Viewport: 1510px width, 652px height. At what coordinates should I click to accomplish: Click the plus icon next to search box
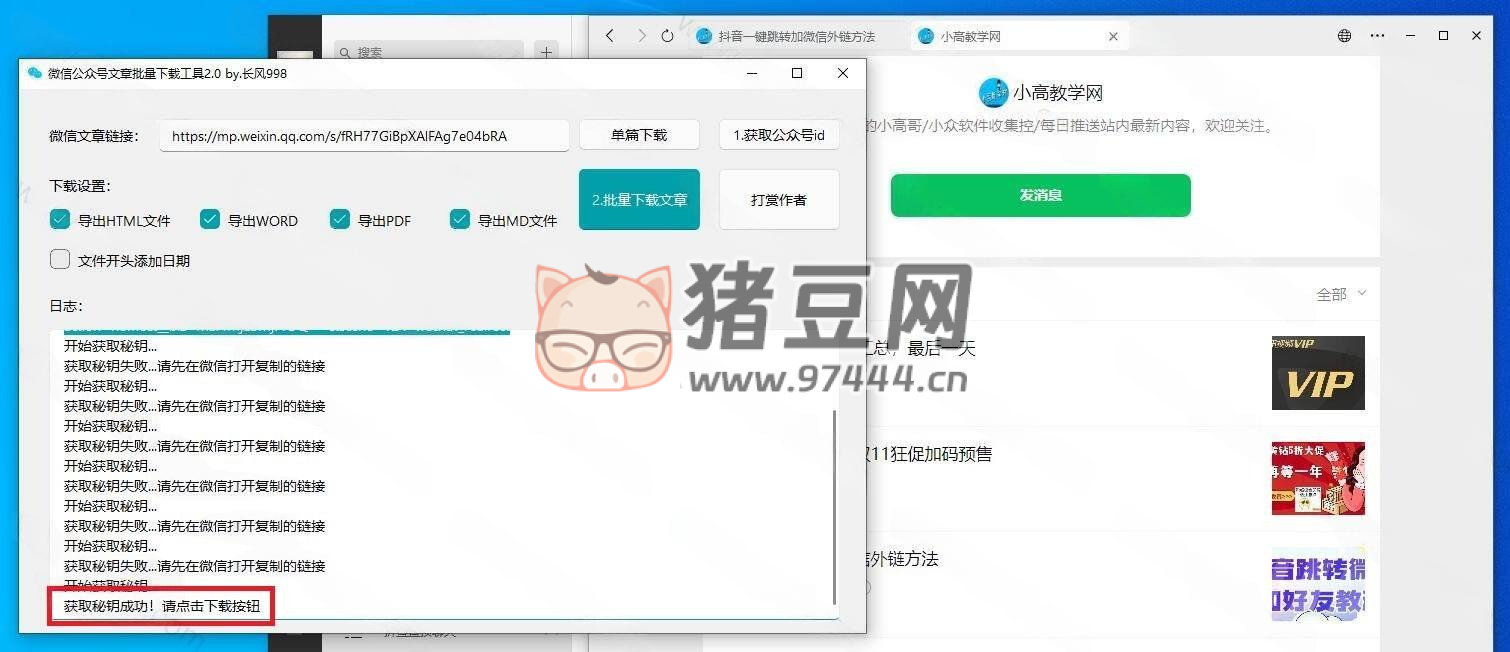(x=546, y=52)
